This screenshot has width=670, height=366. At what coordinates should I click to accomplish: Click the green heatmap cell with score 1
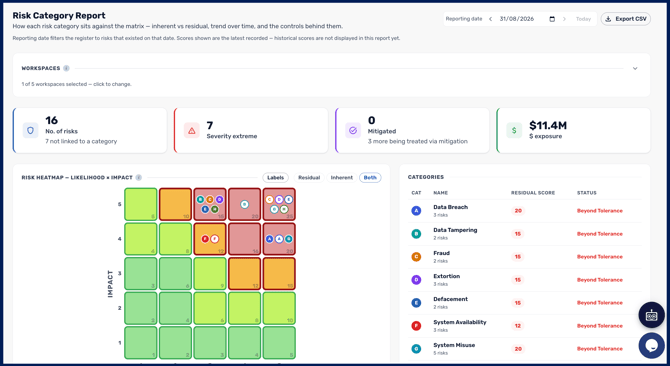(141, 343)
